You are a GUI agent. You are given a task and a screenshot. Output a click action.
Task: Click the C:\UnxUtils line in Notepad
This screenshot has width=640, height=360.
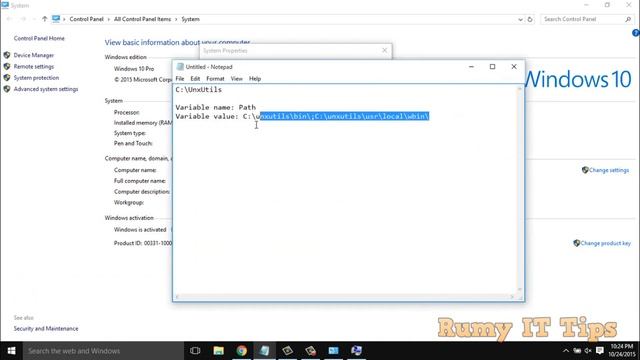[199, 89]
